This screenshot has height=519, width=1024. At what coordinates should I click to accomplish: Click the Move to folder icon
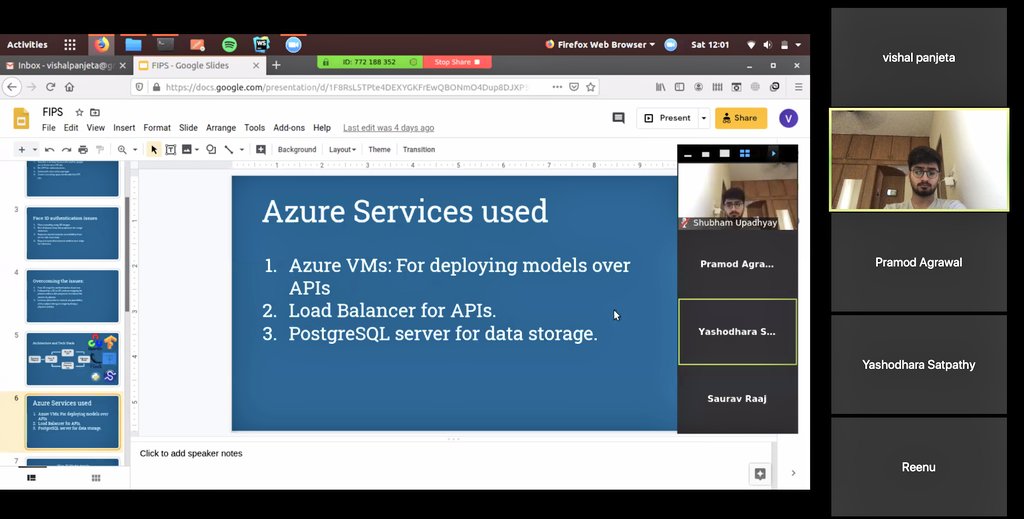95,112
